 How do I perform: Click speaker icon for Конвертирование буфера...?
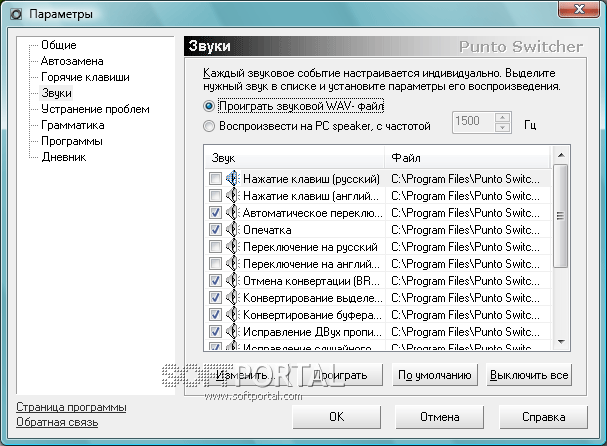pyautogui.click(x=233, y=315)
